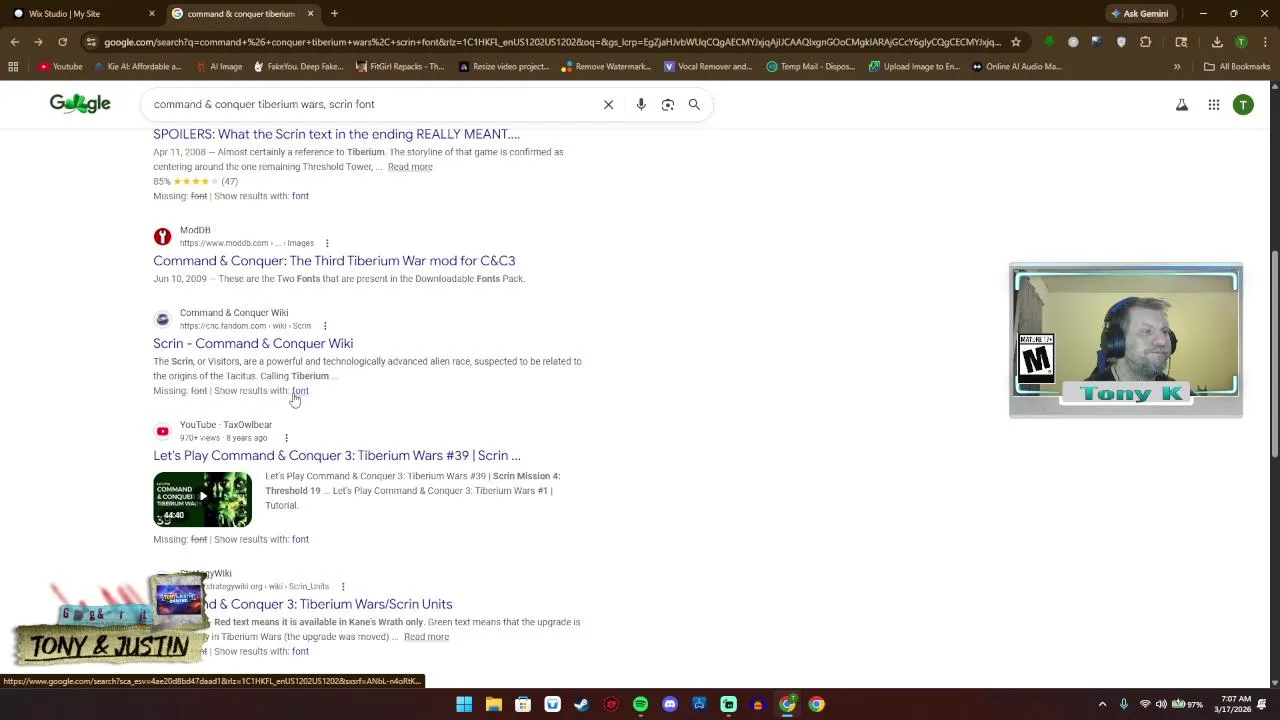Viewport: 1280px width, 720px height.
Task: Open Vocal Remover bookmark
Action: 708,67
